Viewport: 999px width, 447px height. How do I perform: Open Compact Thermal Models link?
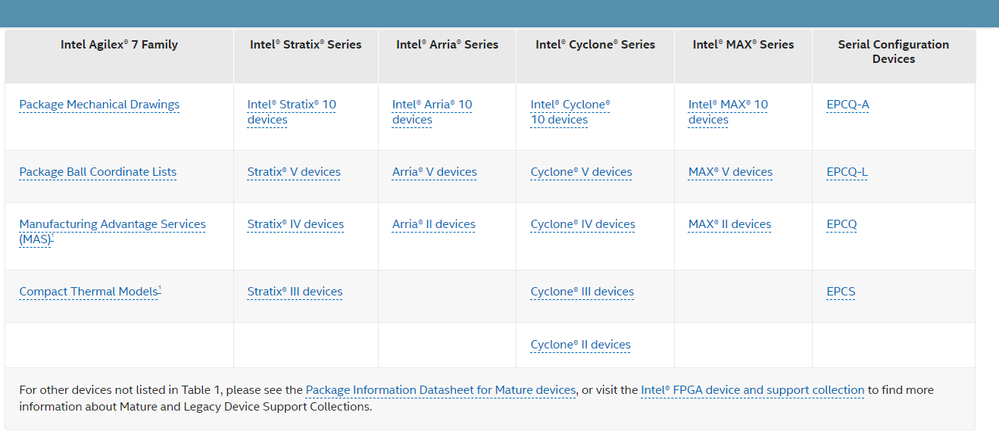tap(88, 292)
